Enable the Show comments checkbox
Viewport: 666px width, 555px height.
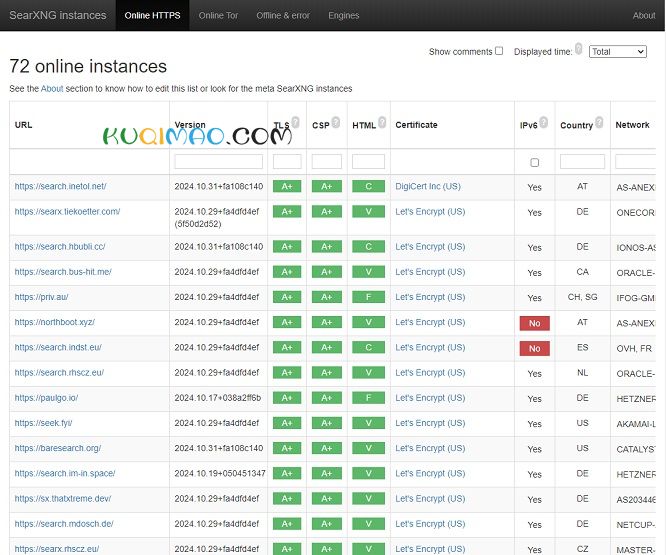tap(499, 51)
